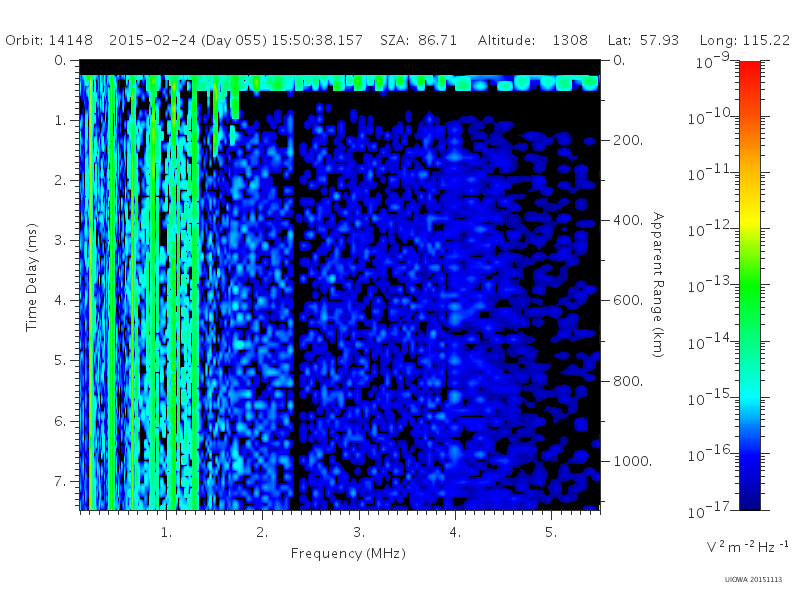
Task: Click the '400.' apparent range tick label
Action: 628,220
